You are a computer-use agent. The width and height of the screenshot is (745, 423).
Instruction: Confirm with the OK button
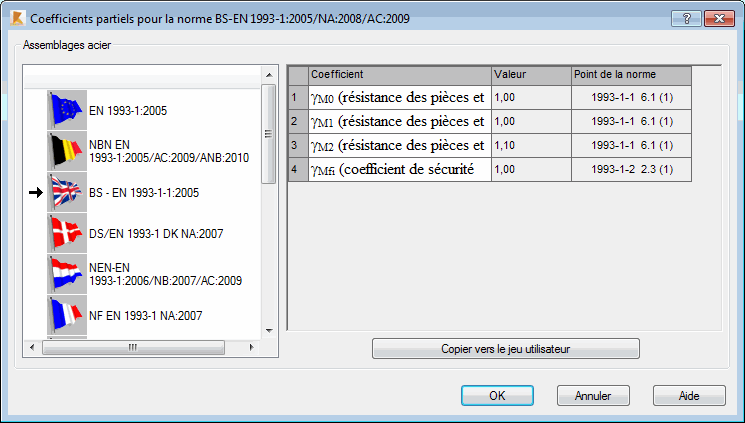click(x=497, y=395)
